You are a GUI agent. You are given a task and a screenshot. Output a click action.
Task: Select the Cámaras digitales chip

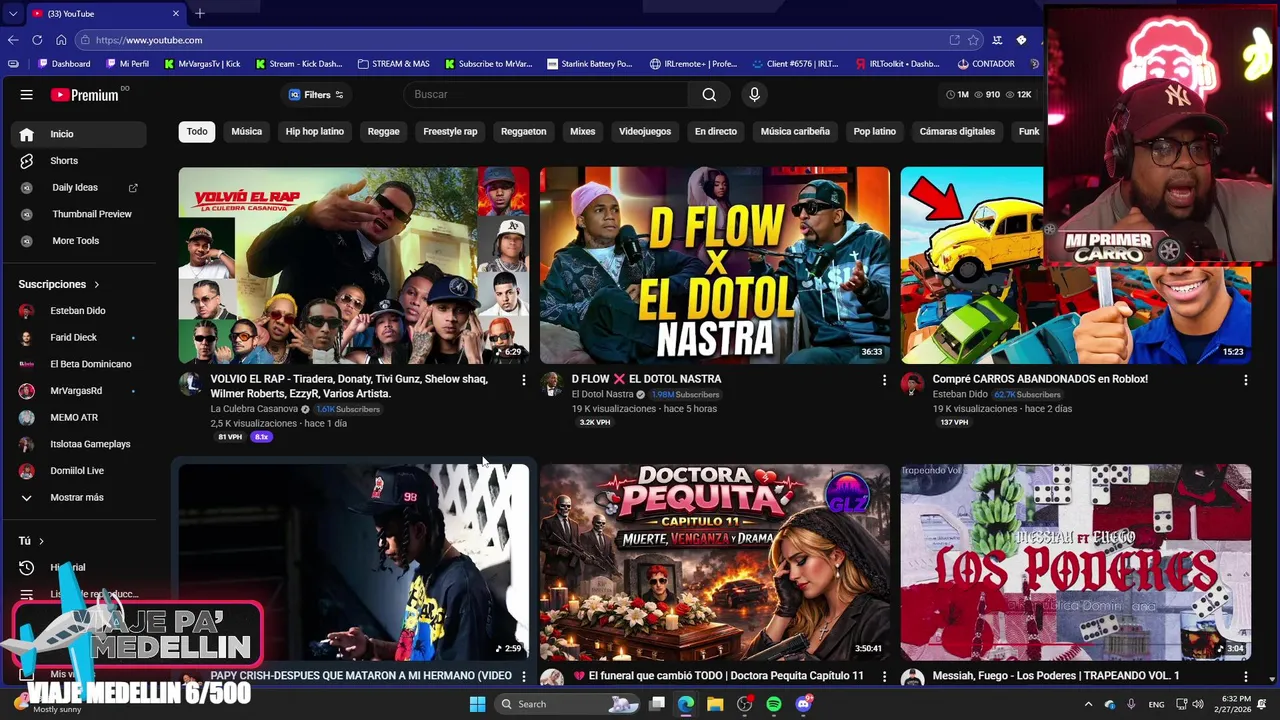pyautogui.click(x=957, y=132)
